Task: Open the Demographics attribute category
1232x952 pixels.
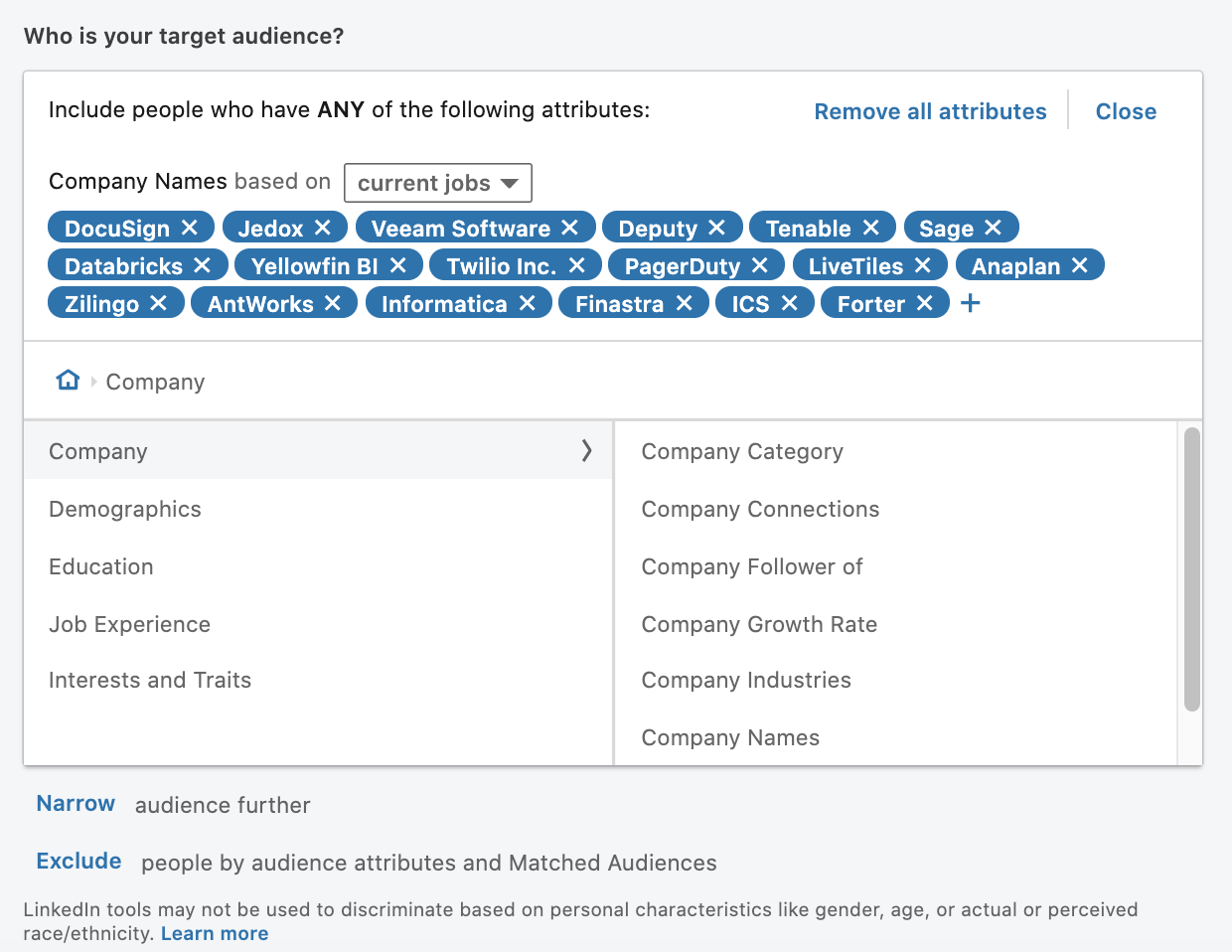Action: [125, 509]
